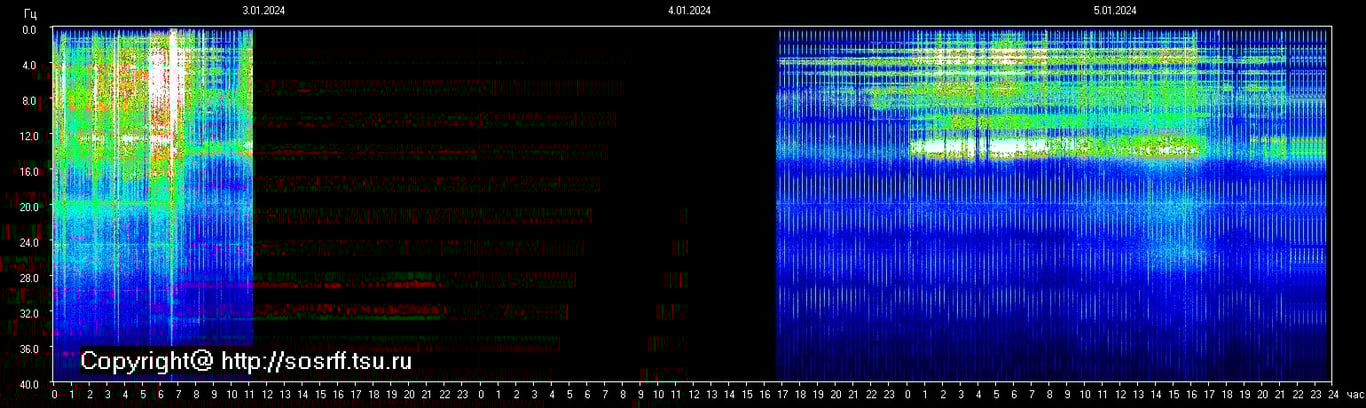The width and height of the screenshot is (1366, 408).
Task: Click the 36.0 Hz axis label
Action: tap(28, 348)
